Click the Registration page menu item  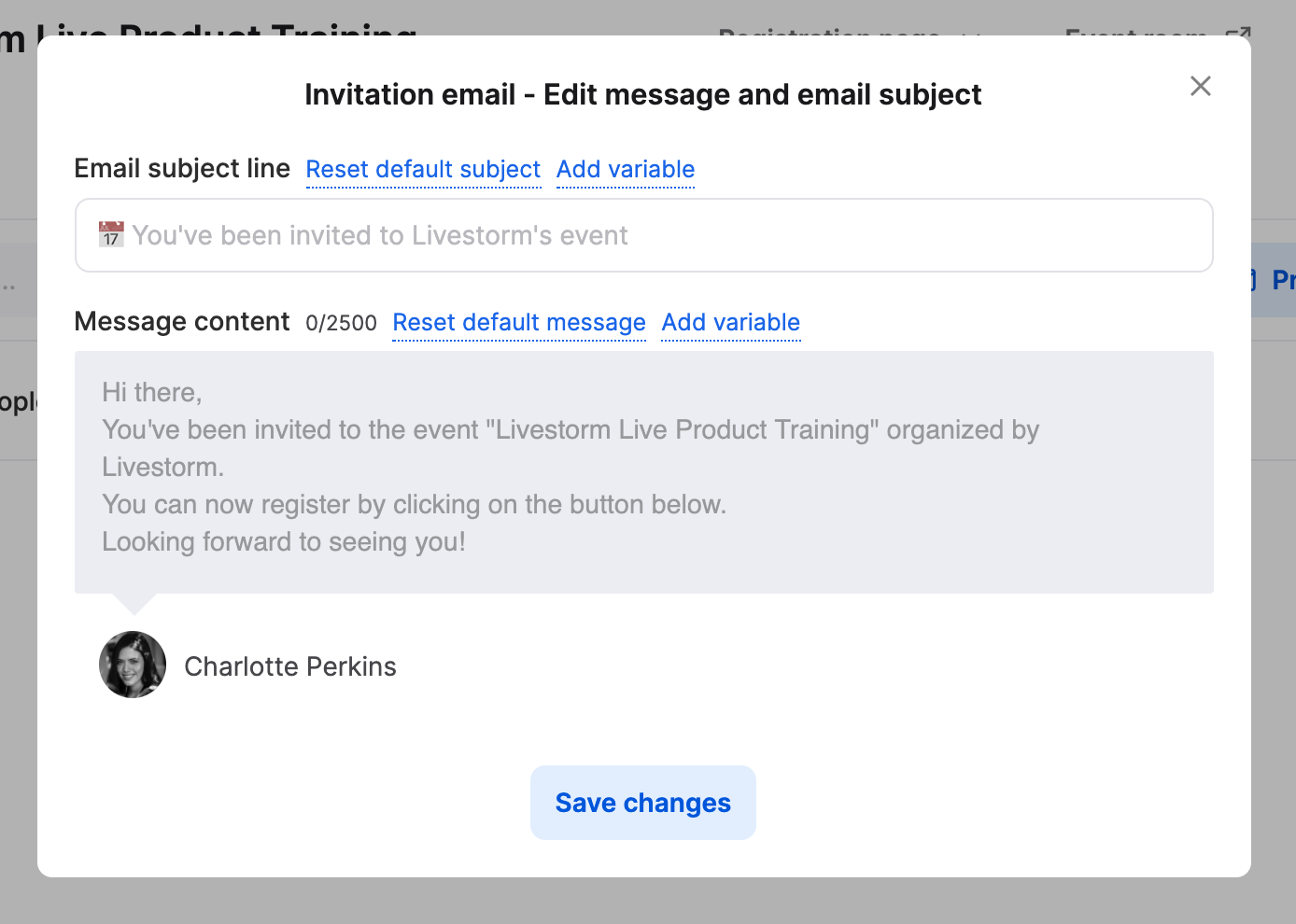point(828,37)
